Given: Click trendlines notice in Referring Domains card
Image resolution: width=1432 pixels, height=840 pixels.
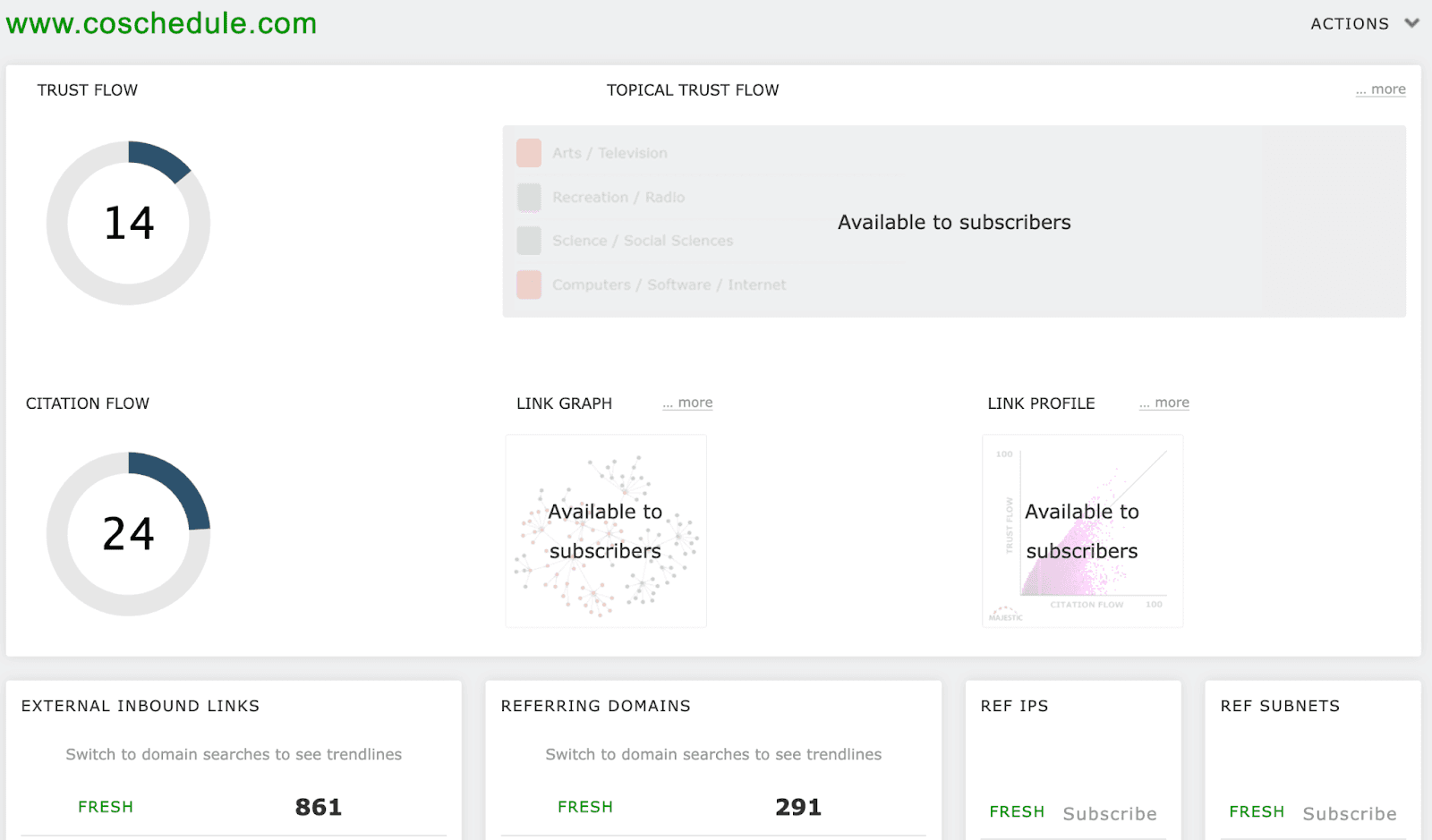Looking at the screenshot, I should (713, 754).
